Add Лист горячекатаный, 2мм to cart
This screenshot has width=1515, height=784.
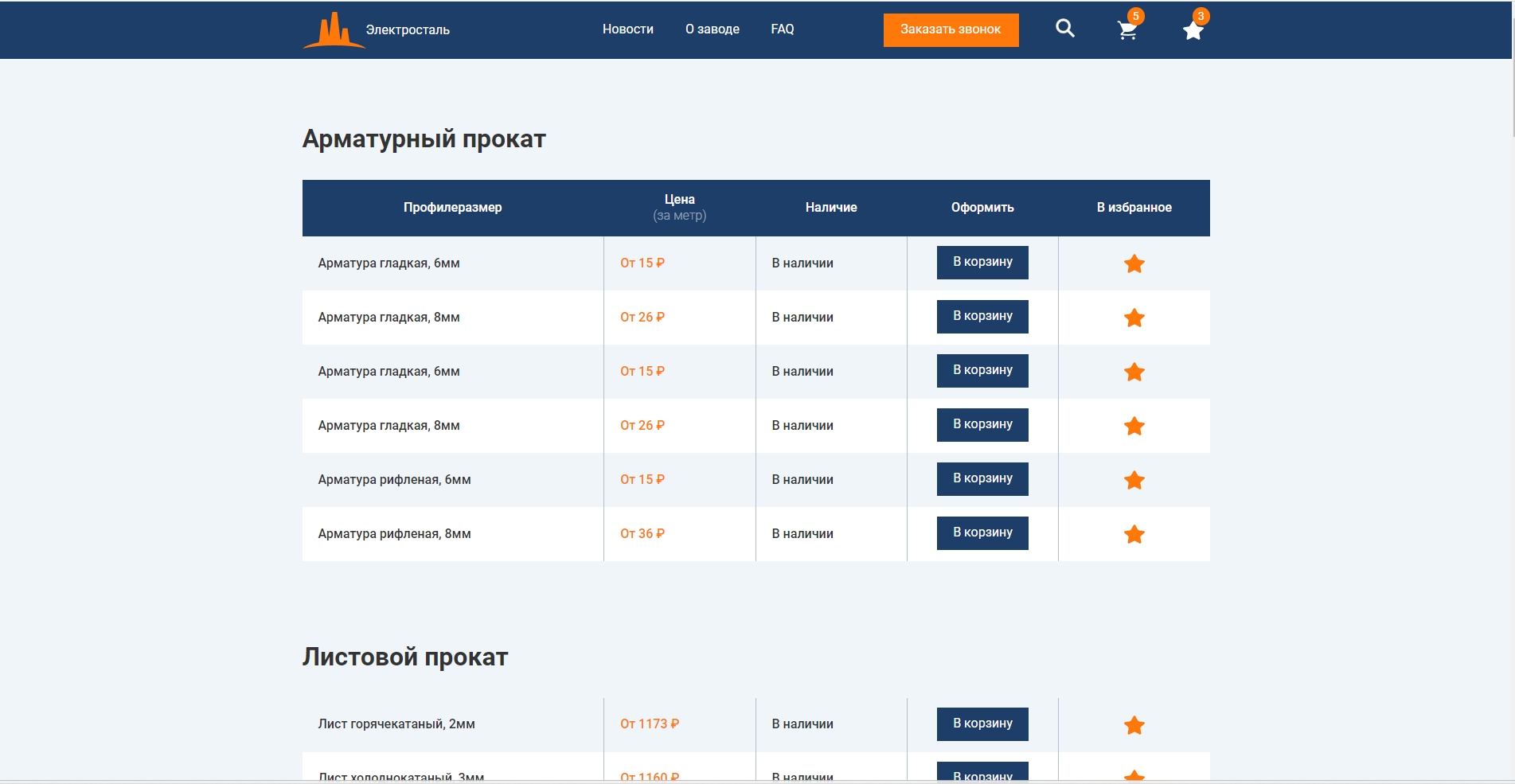click(x=982, y=724)
